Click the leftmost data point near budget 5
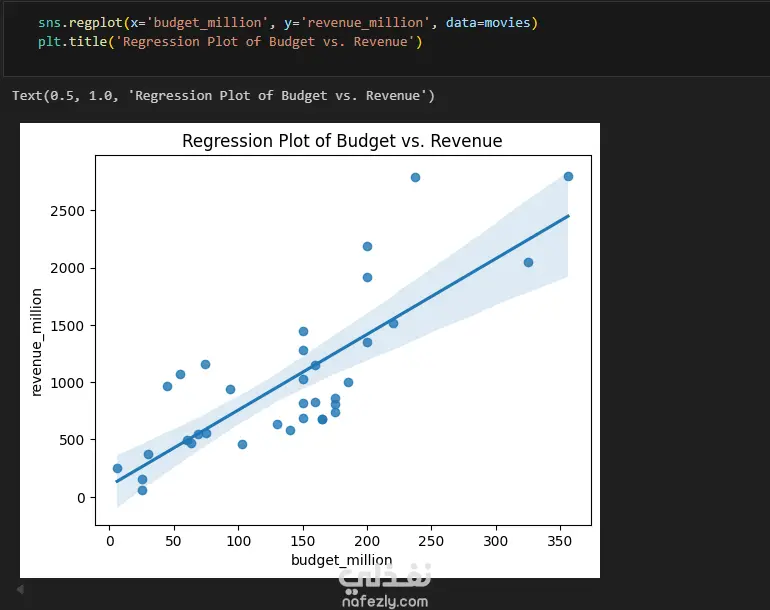 (x=117, y=468)
